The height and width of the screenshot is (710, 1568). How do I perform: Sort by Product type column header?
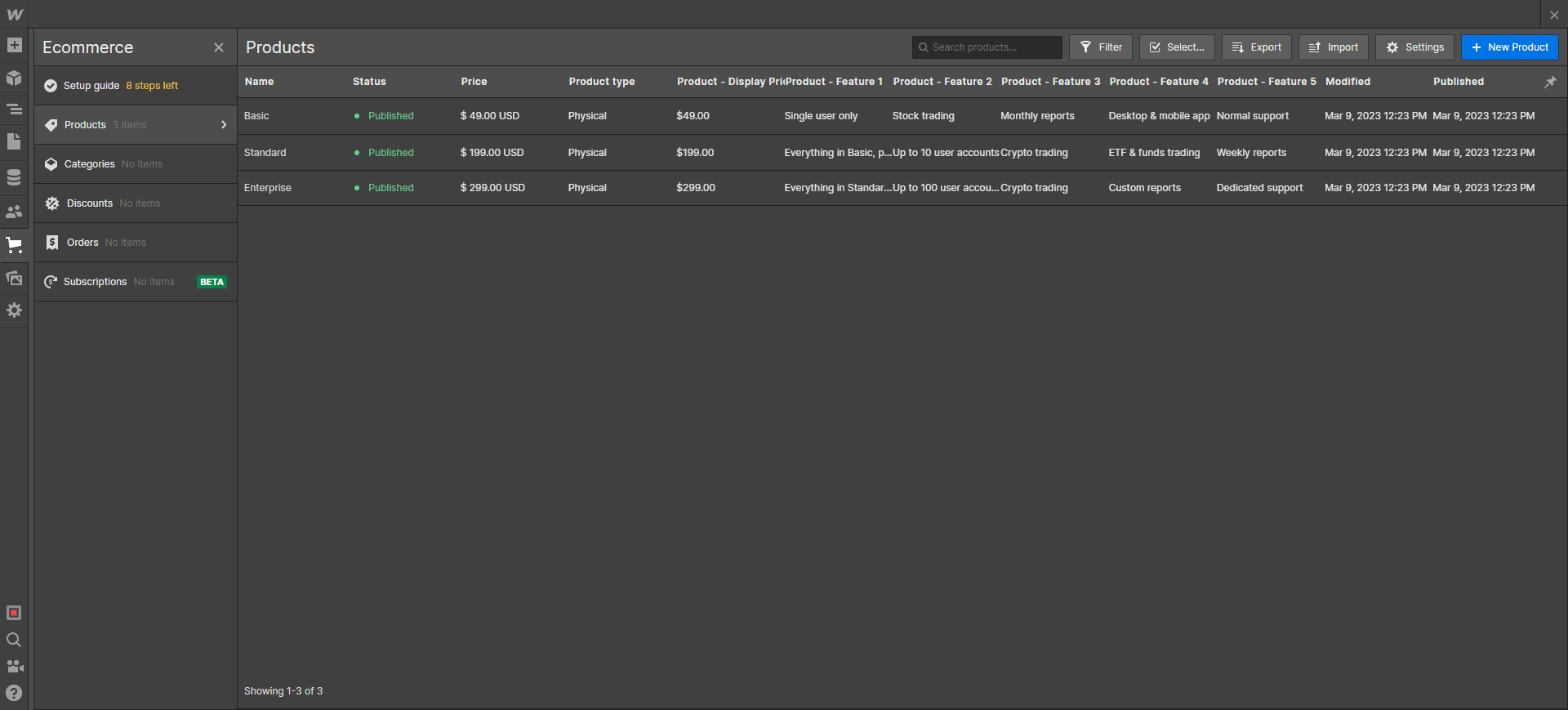click(602, 82)
